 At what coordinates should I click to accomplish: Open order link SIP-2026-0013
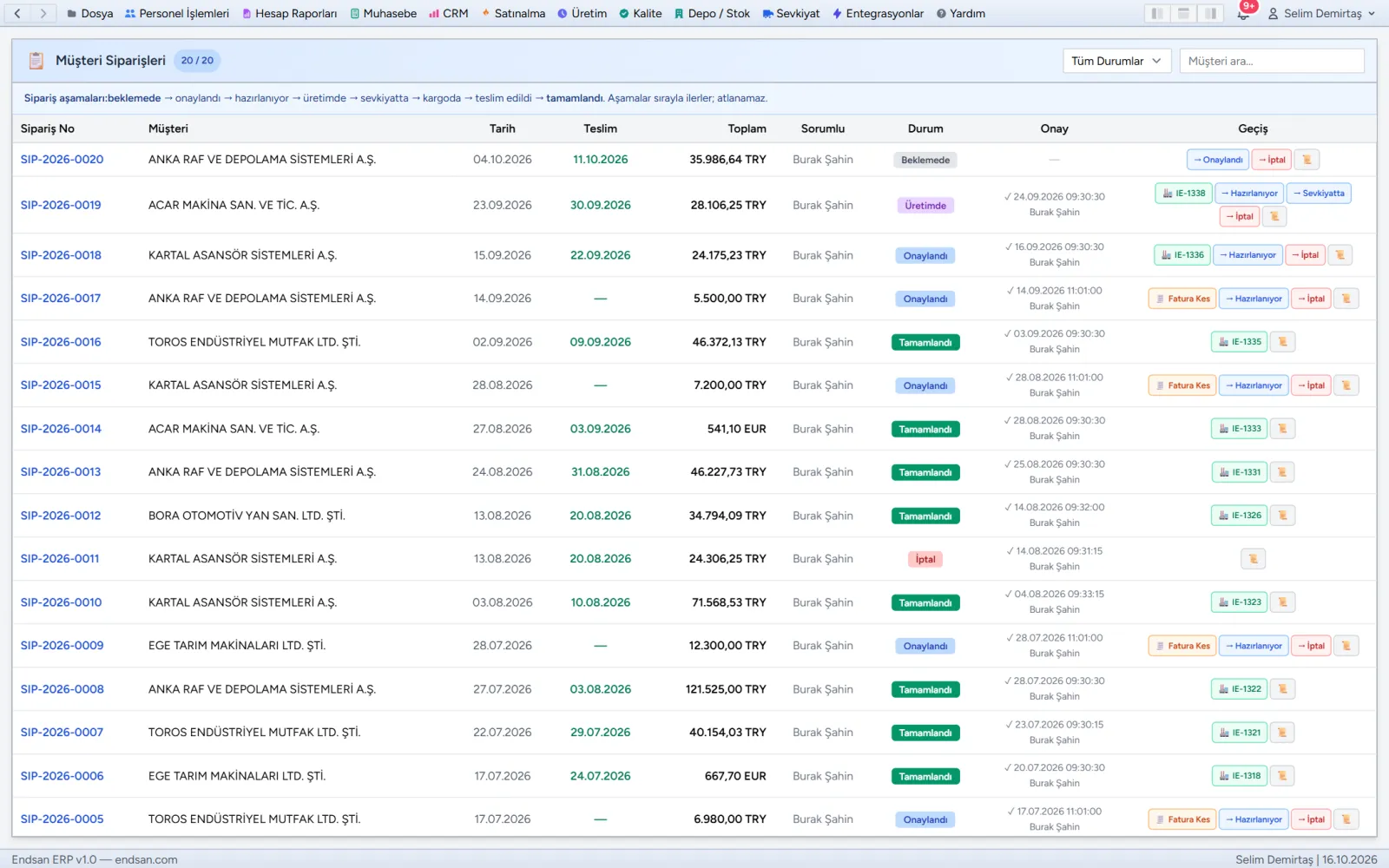61,472
